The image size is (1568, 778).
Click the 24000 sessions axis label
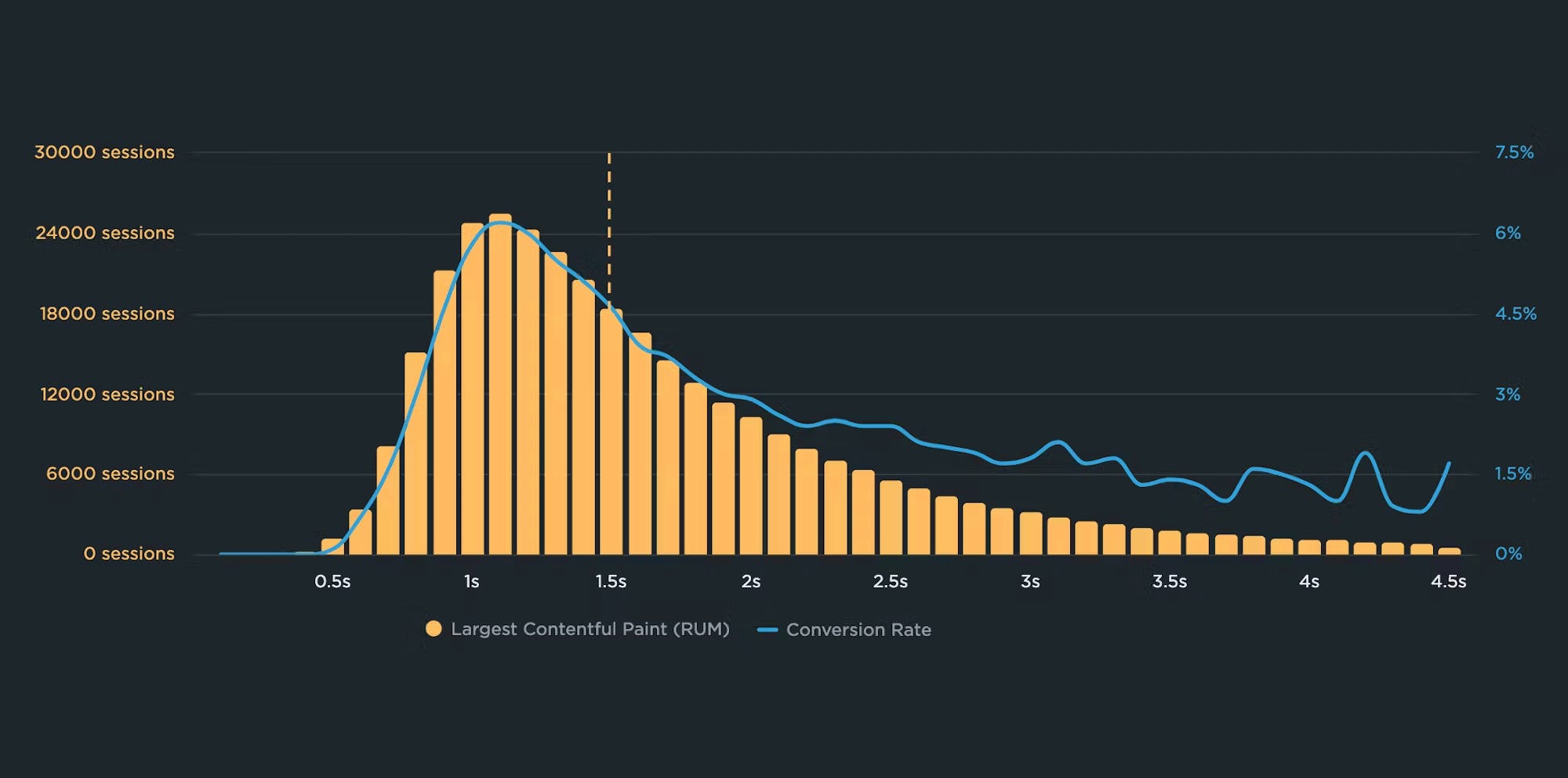click(105, 233)
